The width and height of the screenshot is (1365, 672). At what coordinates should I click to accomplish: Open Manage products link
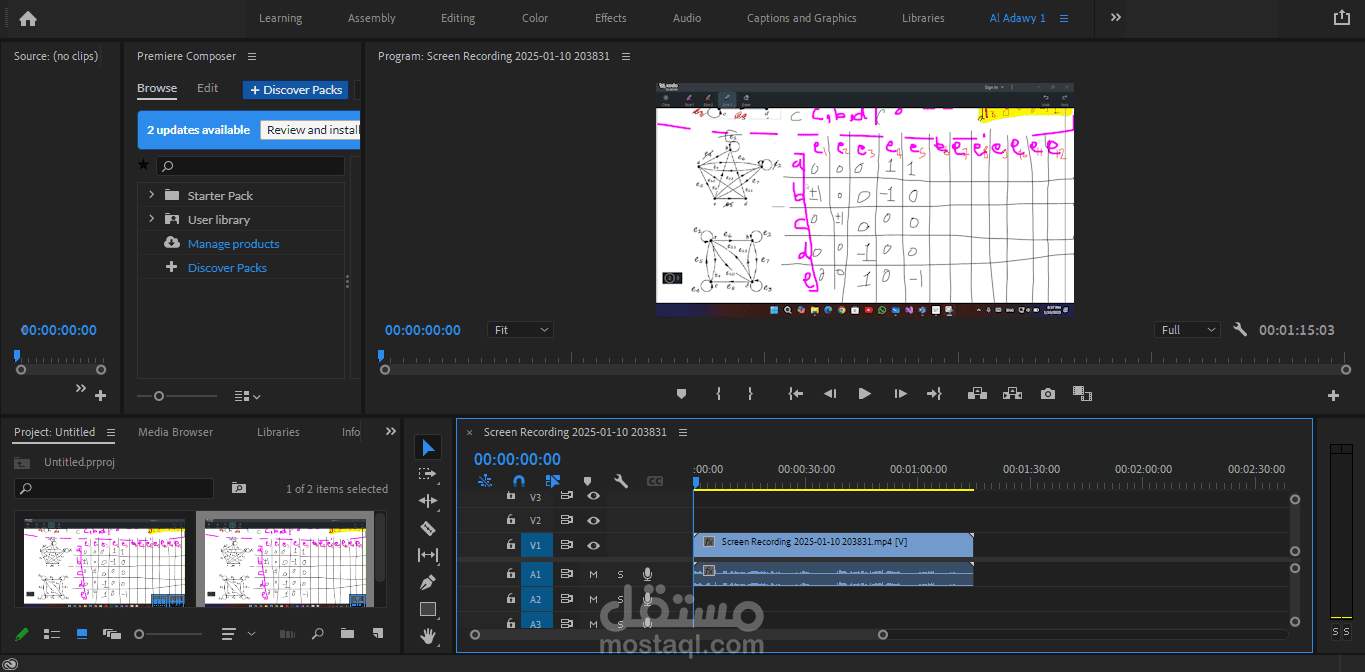pyautogui.click(x=233, y=243)
